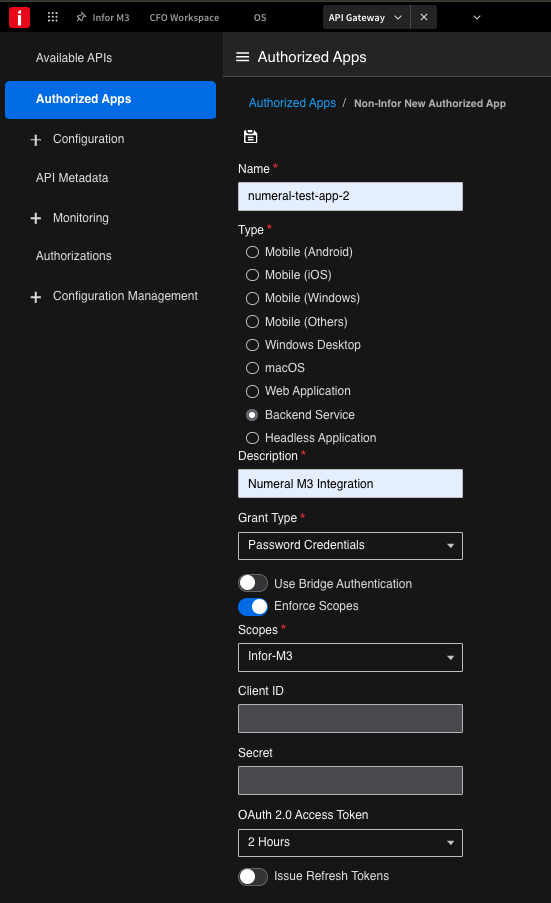Open the app launcher grid icon
Screen dimensions: 551x903
coord(52,17)
